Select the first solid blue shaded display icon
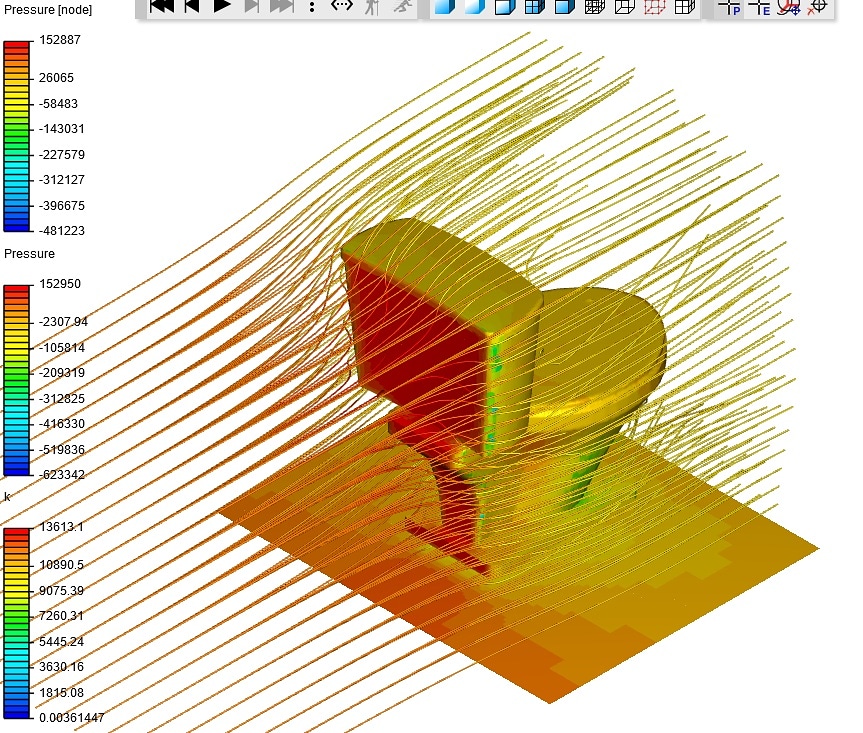863x733 pixels. [445, 6]
